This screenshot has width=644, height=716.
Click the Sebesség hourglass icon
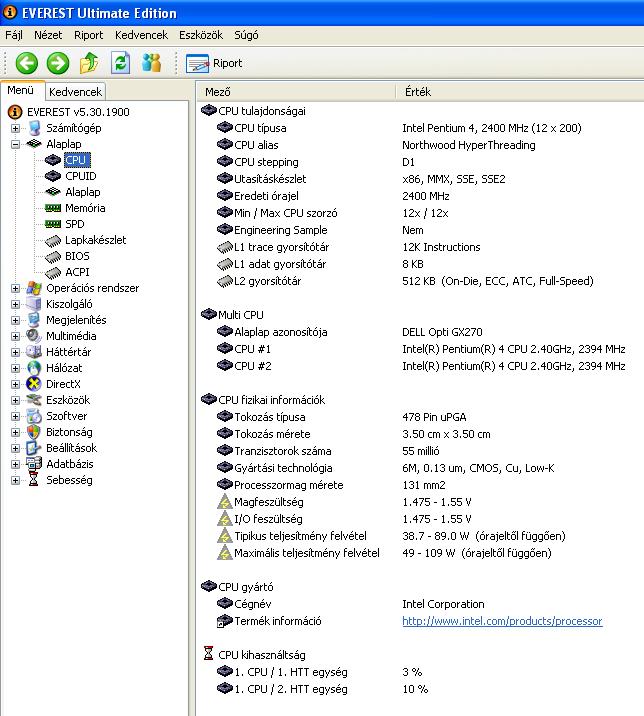(x=34, y=480)
